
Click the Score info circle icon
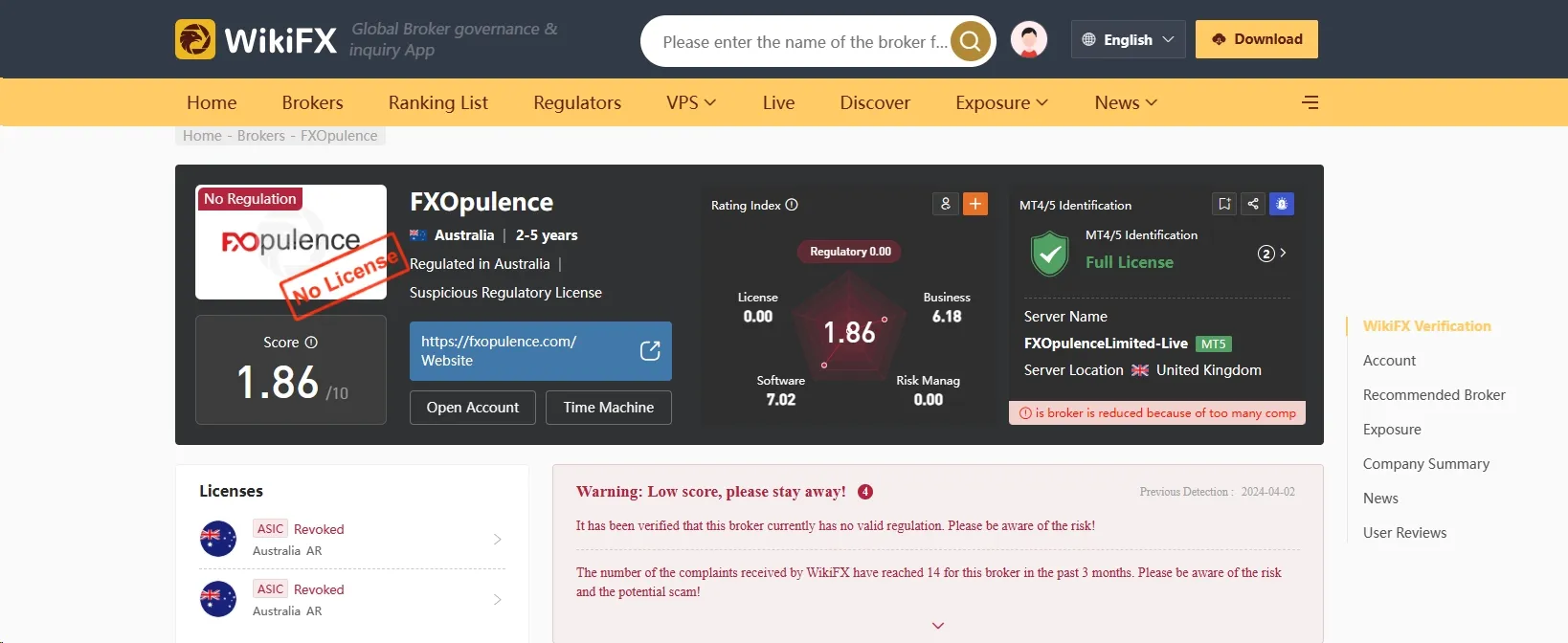[x=311, y=342]
